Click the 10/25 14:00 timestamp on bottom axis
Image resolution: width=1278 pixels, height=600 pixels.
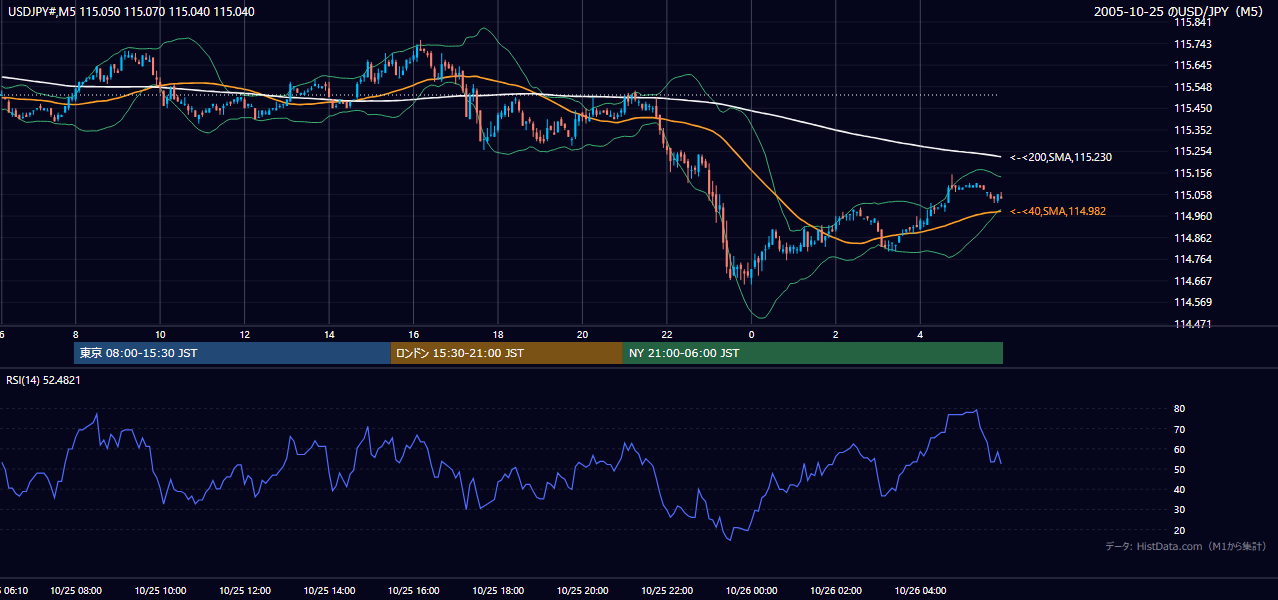[329, 591]
